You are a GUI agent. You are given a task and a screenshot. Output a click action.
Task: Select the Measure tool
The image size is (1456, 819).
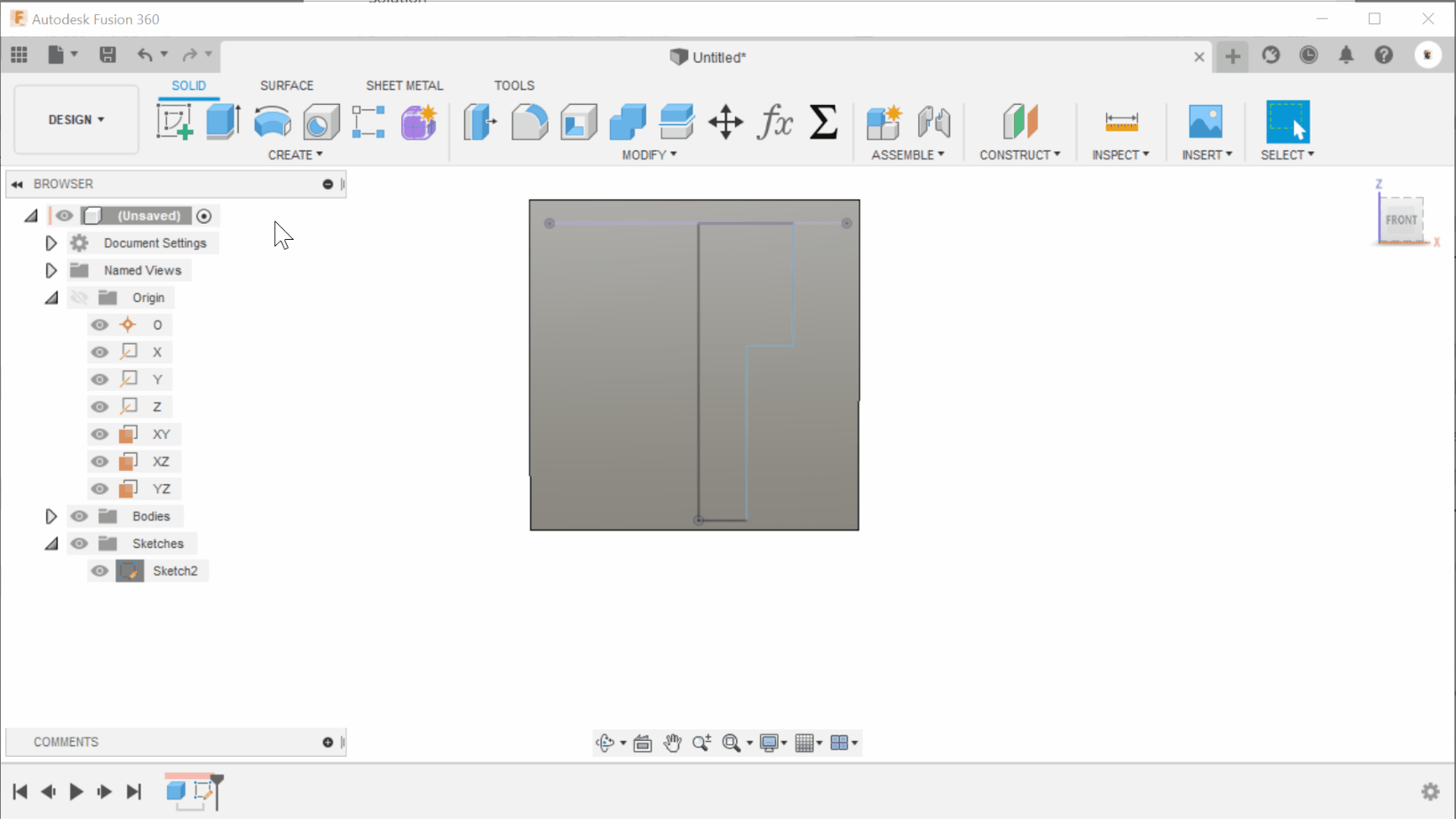click(x=1121, y=122)
